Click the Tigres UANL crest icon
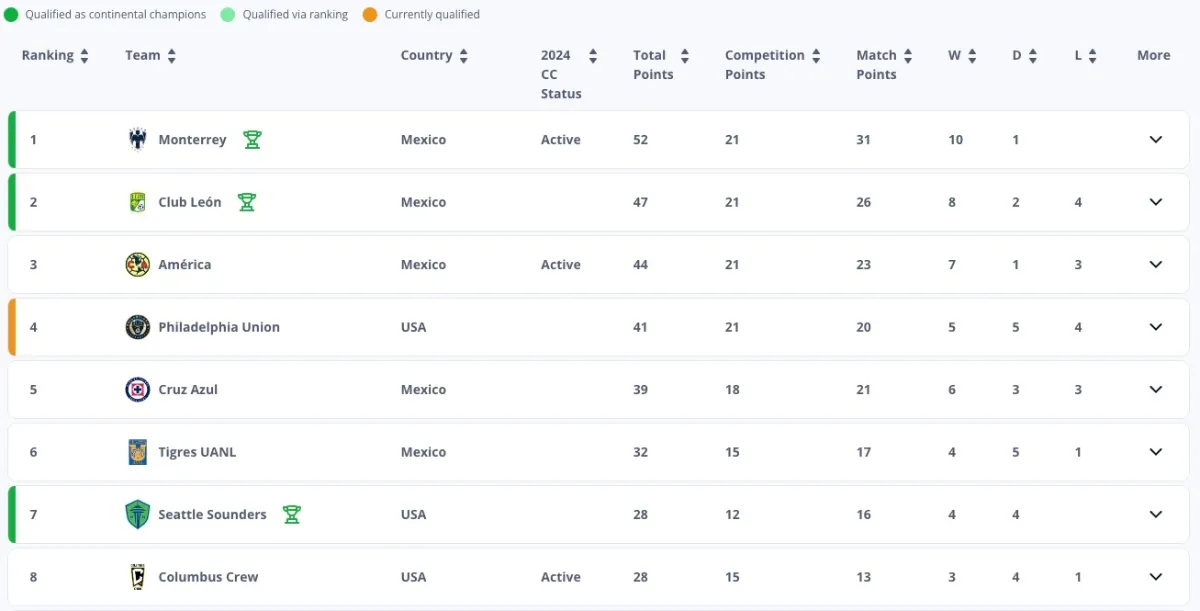Image resolution: width=1200 pixels, height=611 pixels. (x=137, y=452)
